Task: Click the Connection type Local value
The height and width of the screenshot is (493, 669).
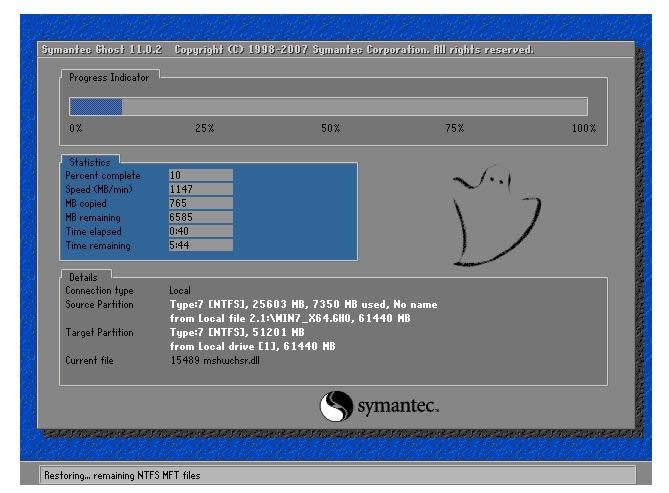Action: pos(180,290)
